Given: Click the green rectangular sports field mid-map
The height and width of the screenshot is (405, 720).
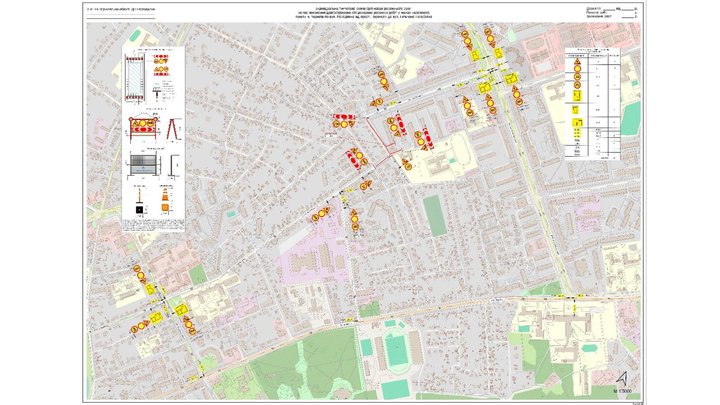Looking at the screenshot, I should (x=433, y=215).
